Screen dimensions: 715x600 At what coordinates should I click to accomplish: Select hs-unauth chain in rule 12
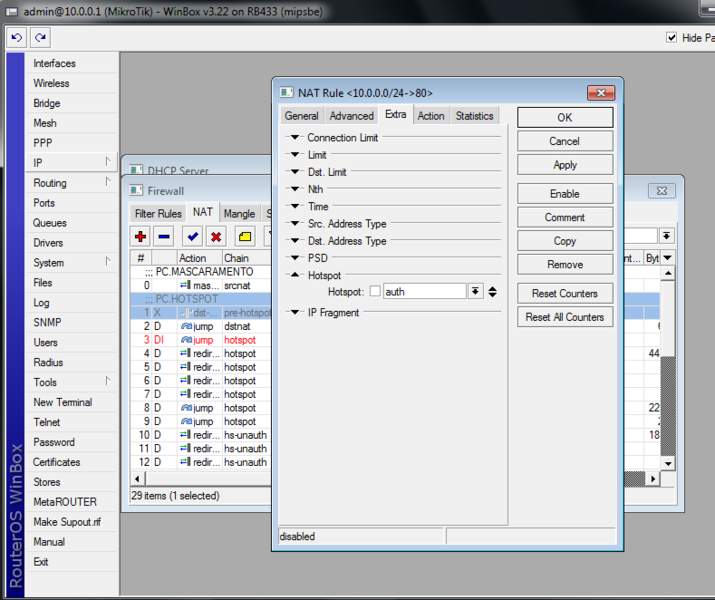pos(245,462)
